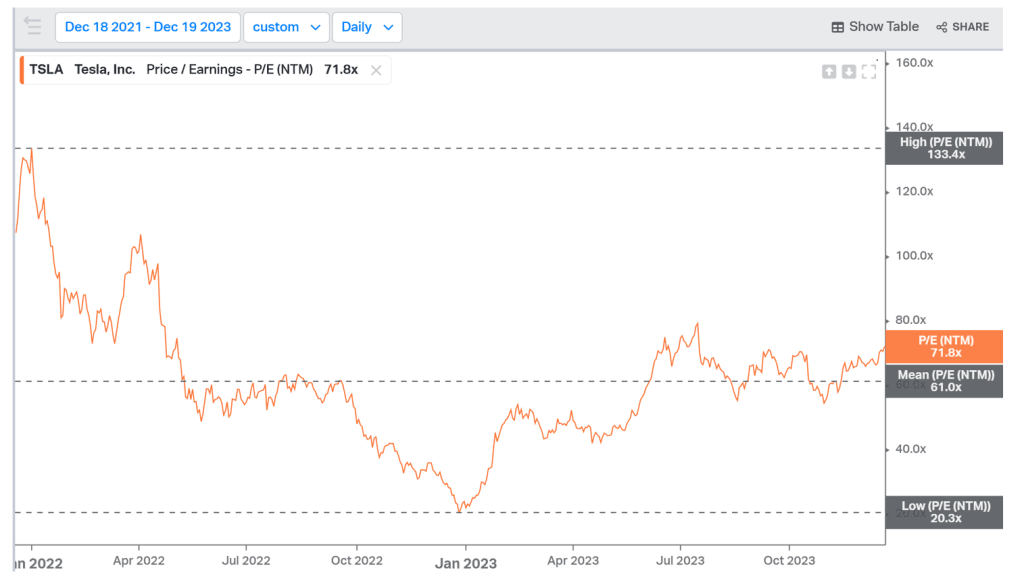Open the Daily frequency dropdown

click(367, 27)
